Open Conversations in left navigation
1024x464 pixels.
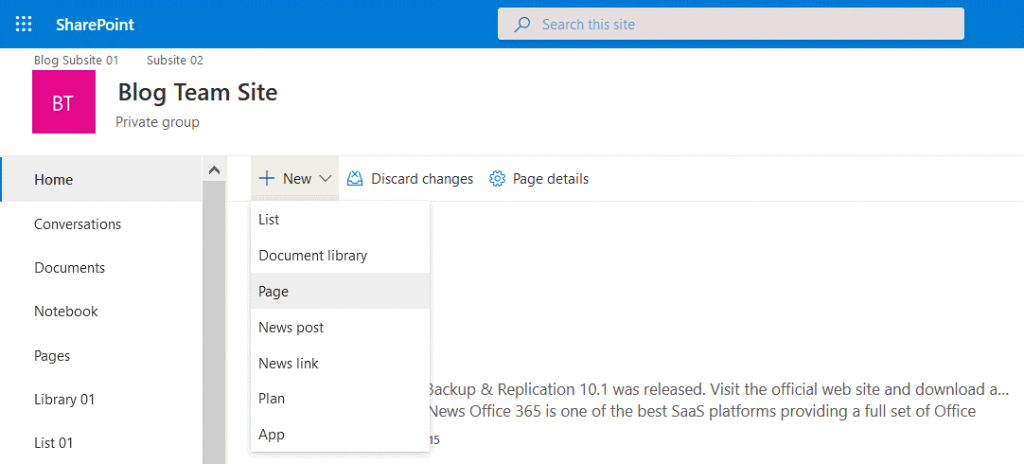[77, 224]
